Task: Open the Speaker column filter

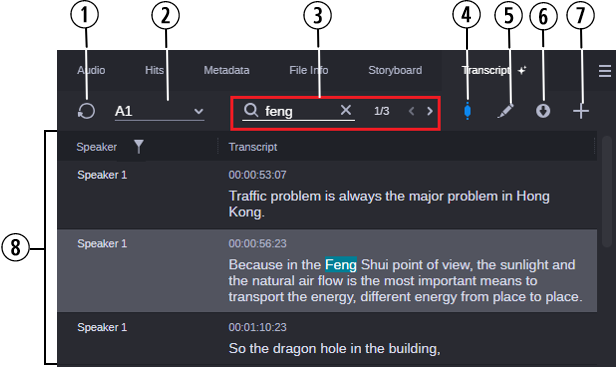Action: point(139,147)
